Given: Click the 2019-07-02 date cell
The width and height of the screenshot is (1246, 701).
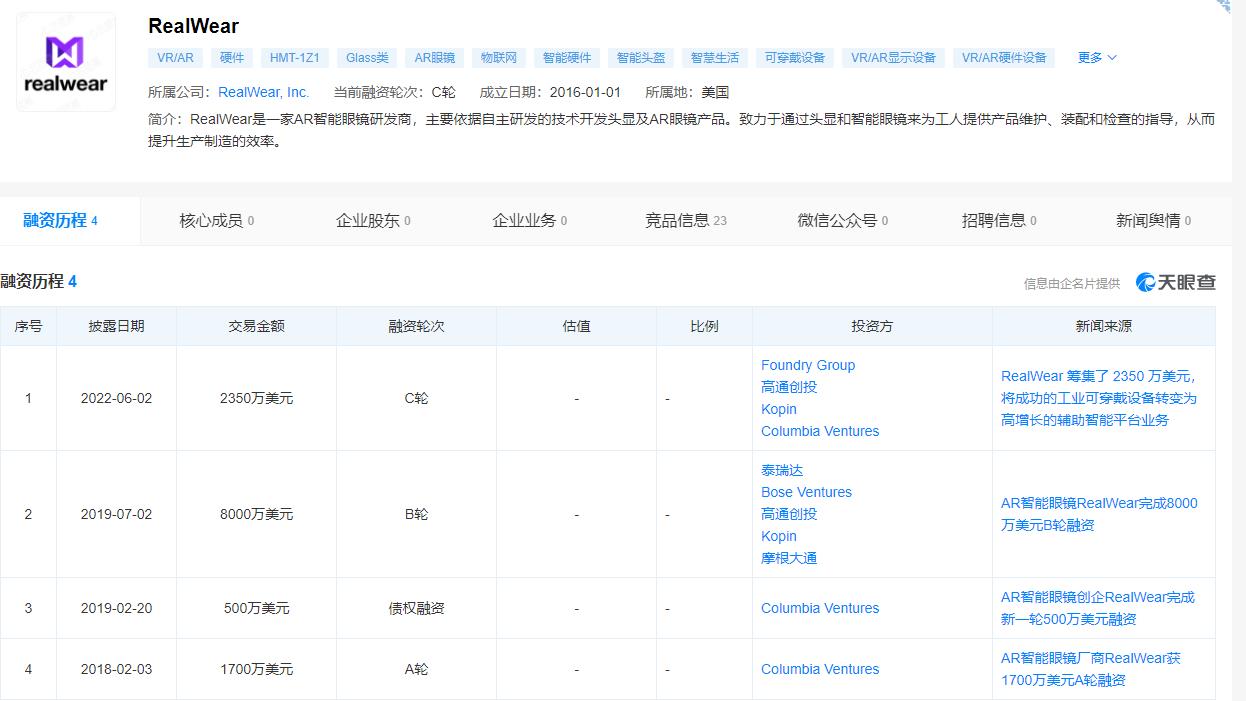Looking at the screenshot, I should [116, 514].
